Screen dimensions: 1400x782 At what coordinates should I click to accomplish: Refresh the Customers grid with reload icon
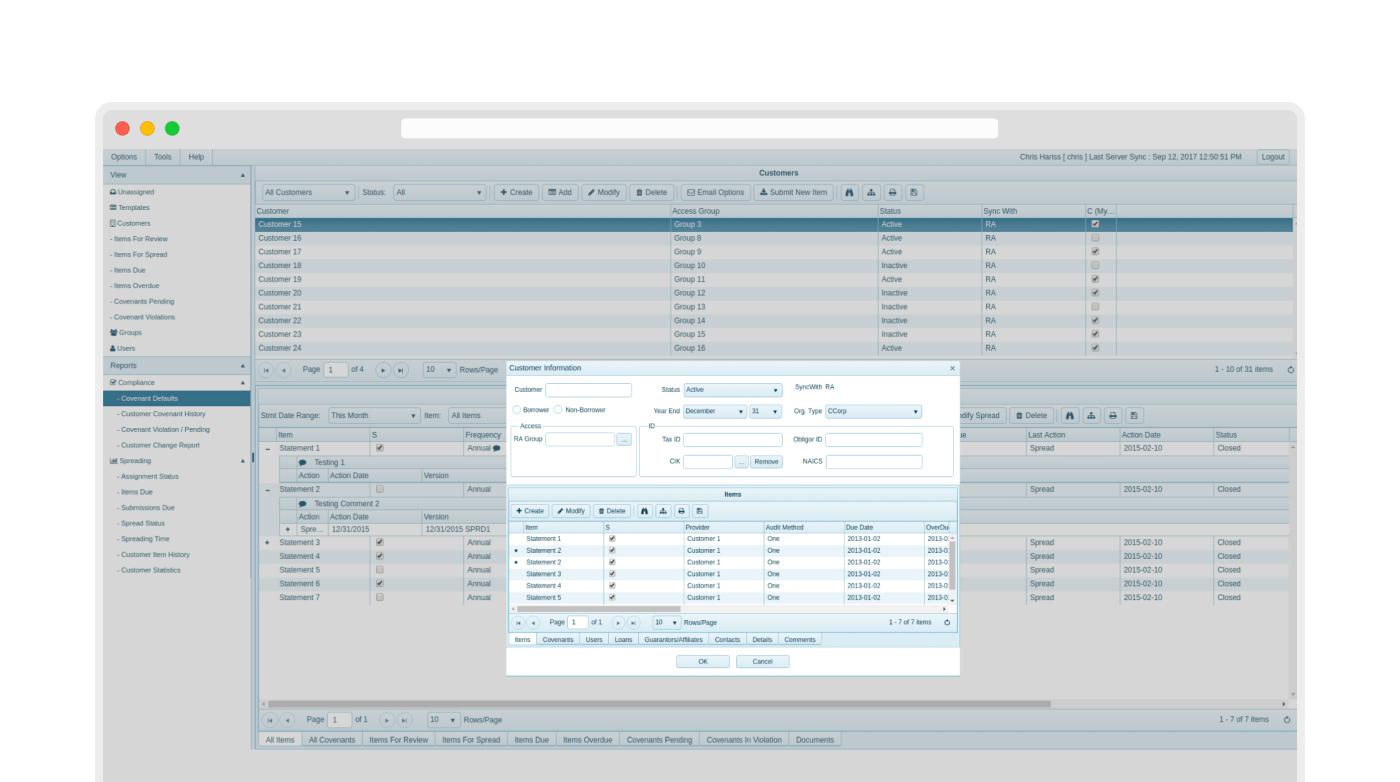pos(1290,370)
